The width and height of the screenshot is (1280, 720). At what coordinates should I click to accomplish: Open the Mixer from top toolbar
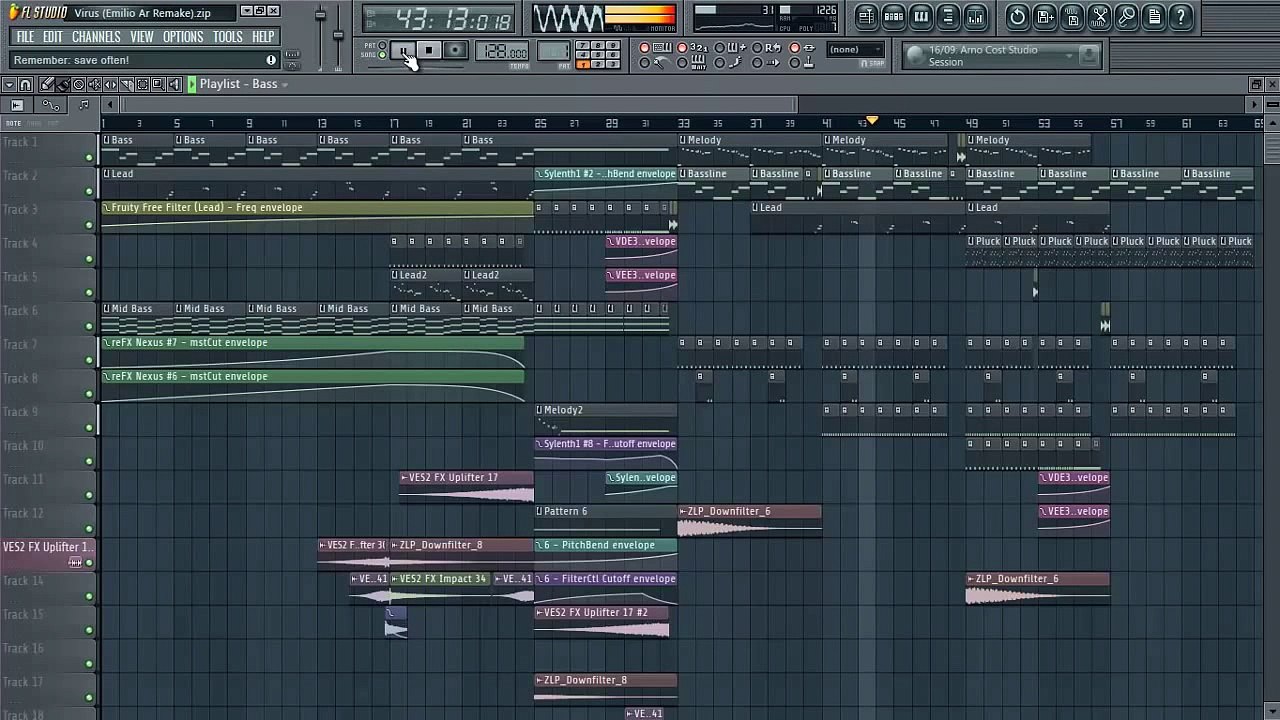(x=975, y=17)
